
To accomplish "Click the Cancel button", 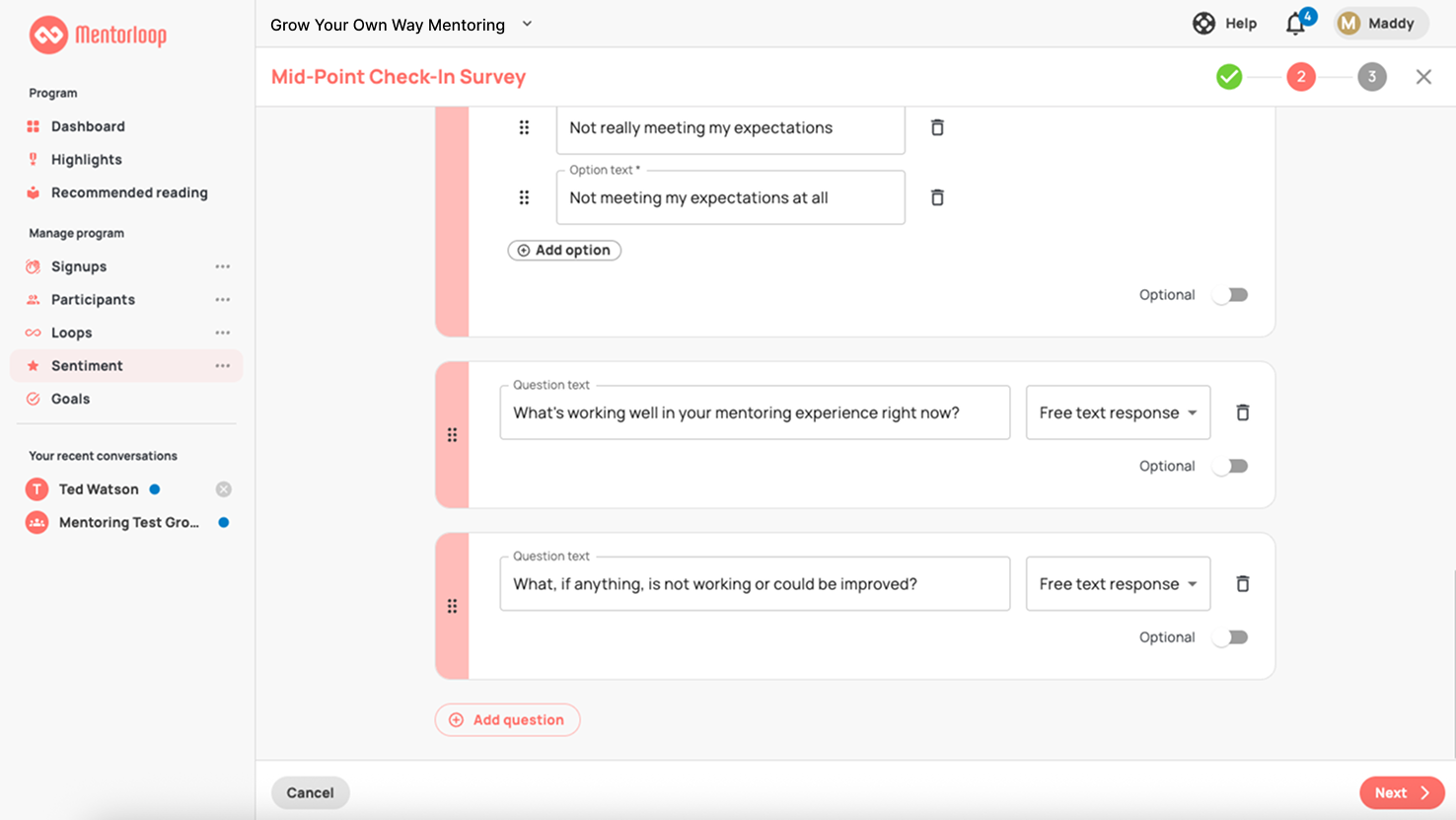I will click(310, 793).
